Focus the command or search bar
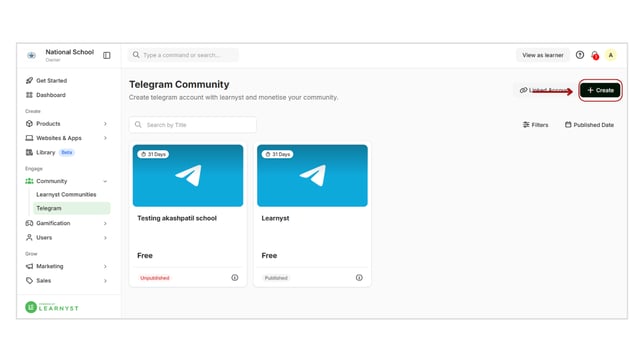The width and height of the screenshot is (644, 362). coord(183,55)
